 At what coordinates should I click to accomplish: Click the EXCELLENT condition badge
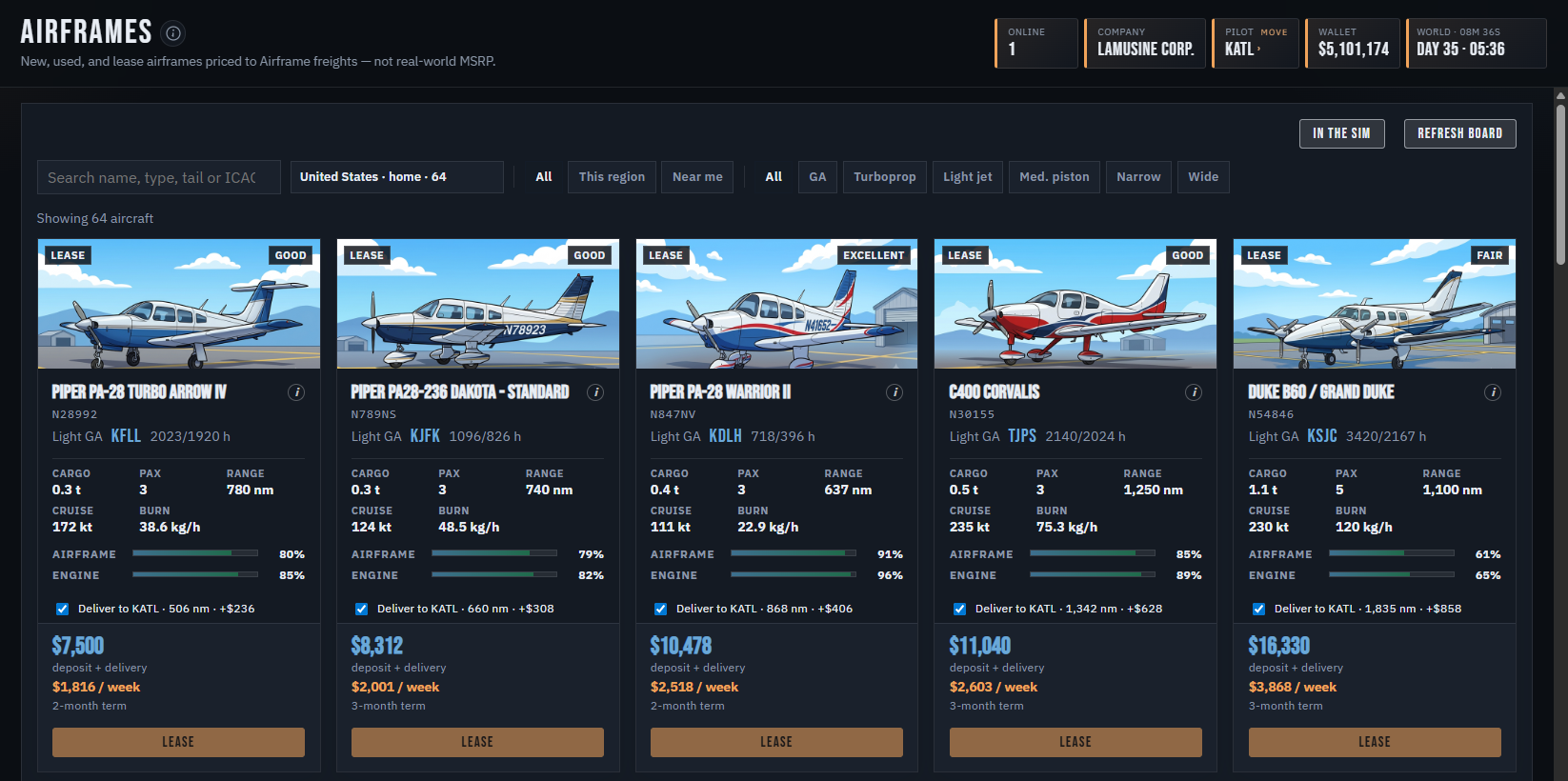click(874, 255)
